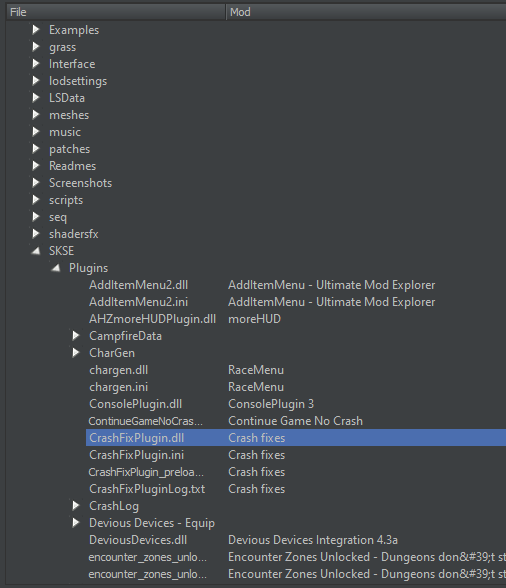The image size is (506, 588).
Task: Select AddItemMenu2.dll file
Action: tap(138, 285)
